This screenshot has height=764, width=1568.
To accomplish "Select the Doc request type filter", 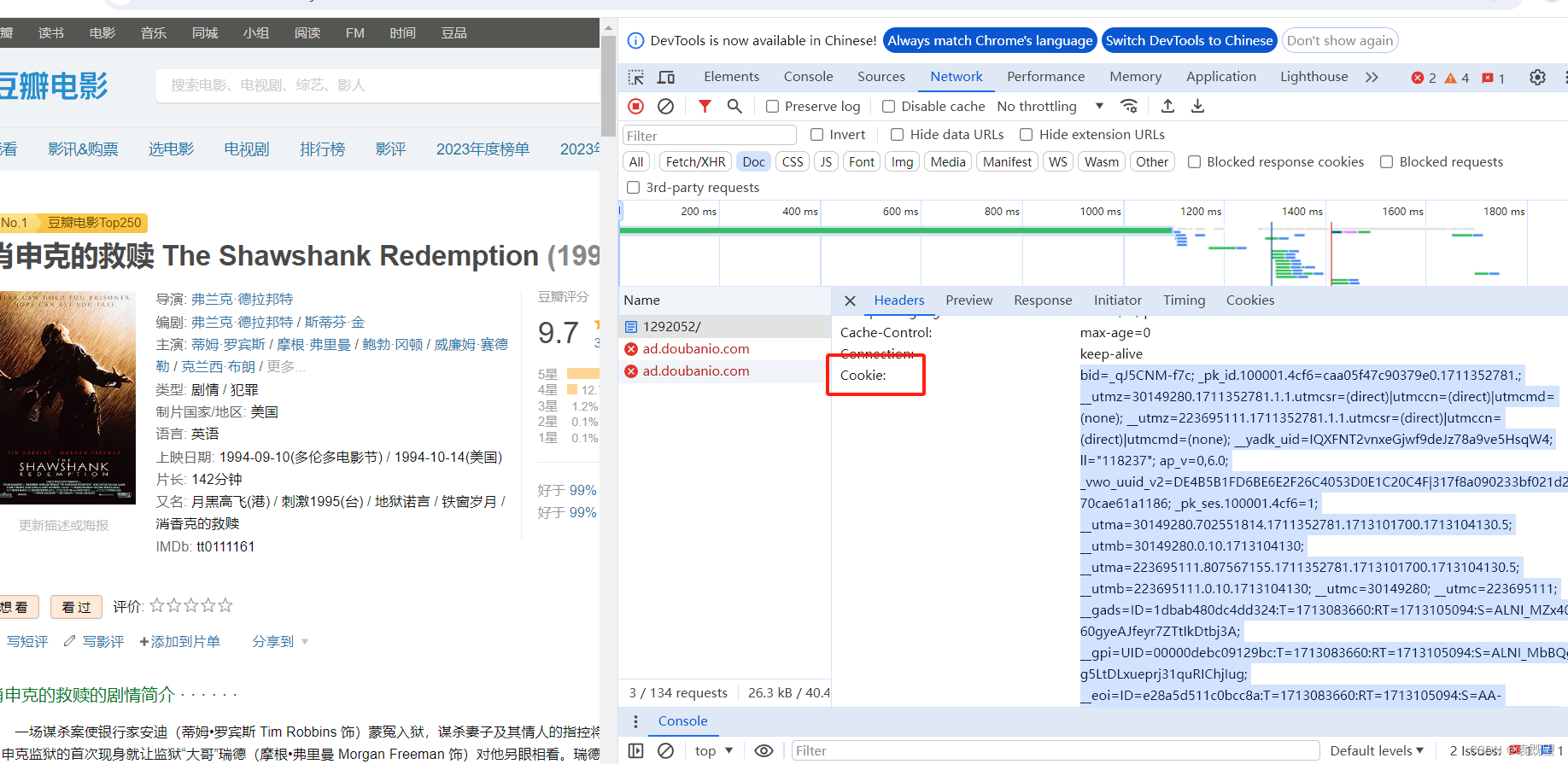I will coord(753,161).
